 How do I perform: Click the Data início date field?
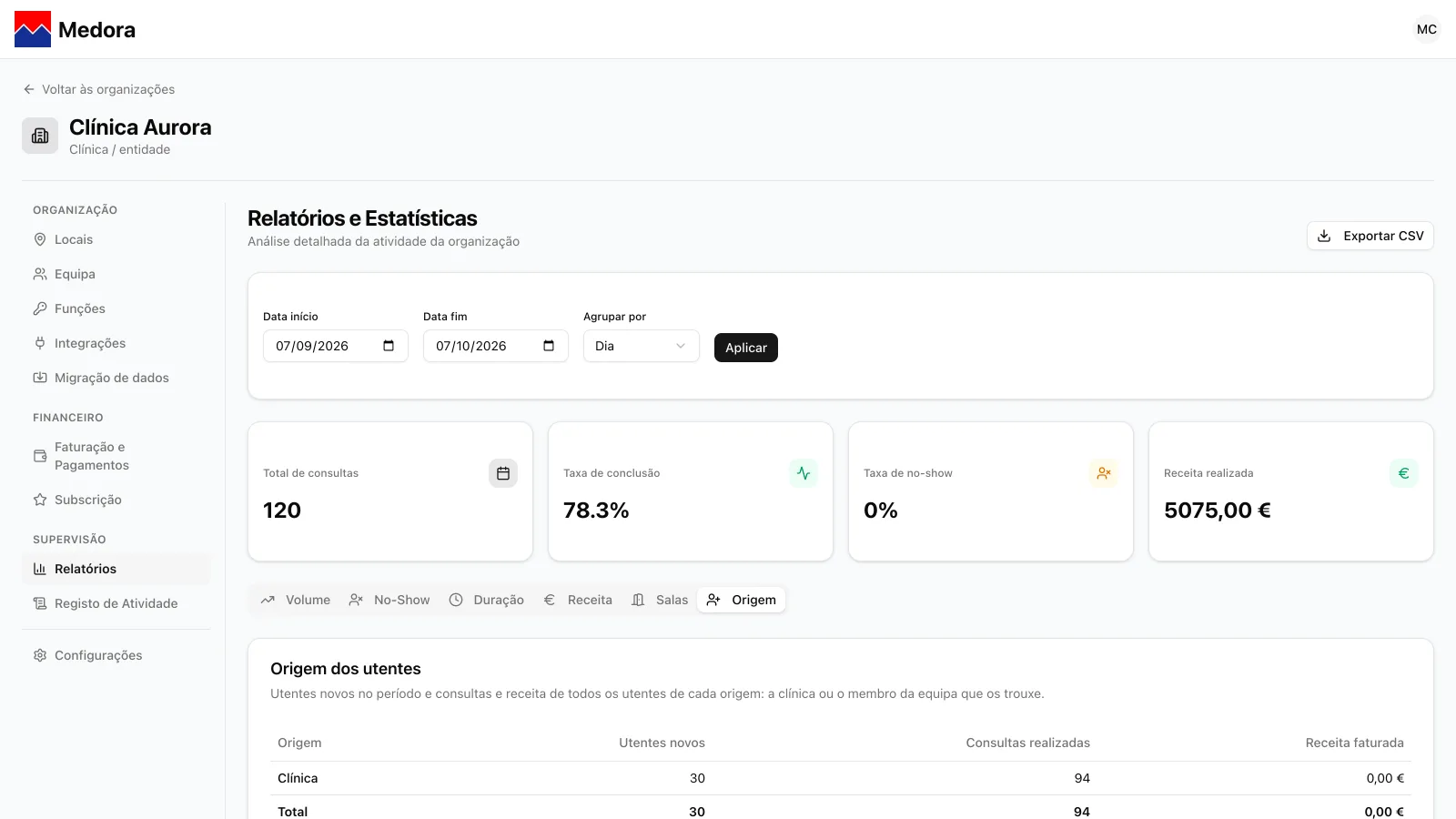pos(336,346)
